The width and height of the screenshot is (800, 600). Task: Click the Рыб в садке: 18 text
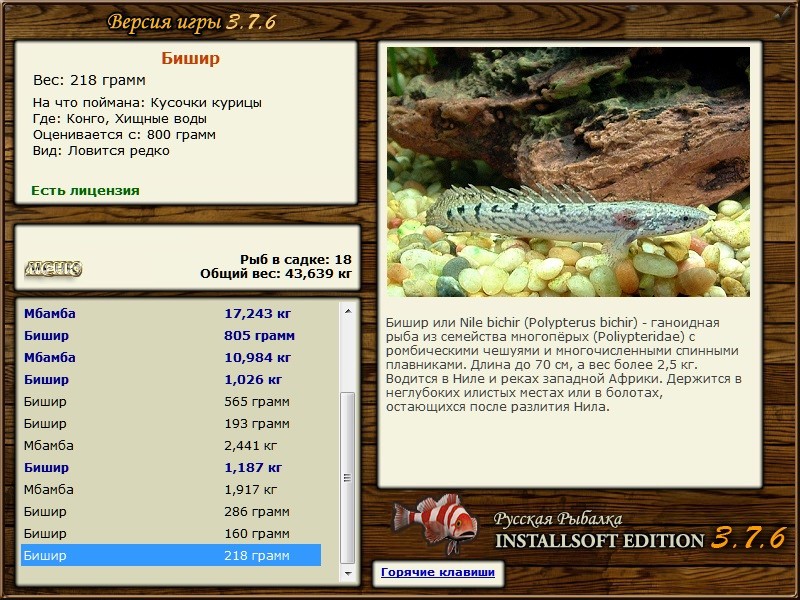(296, 259)
